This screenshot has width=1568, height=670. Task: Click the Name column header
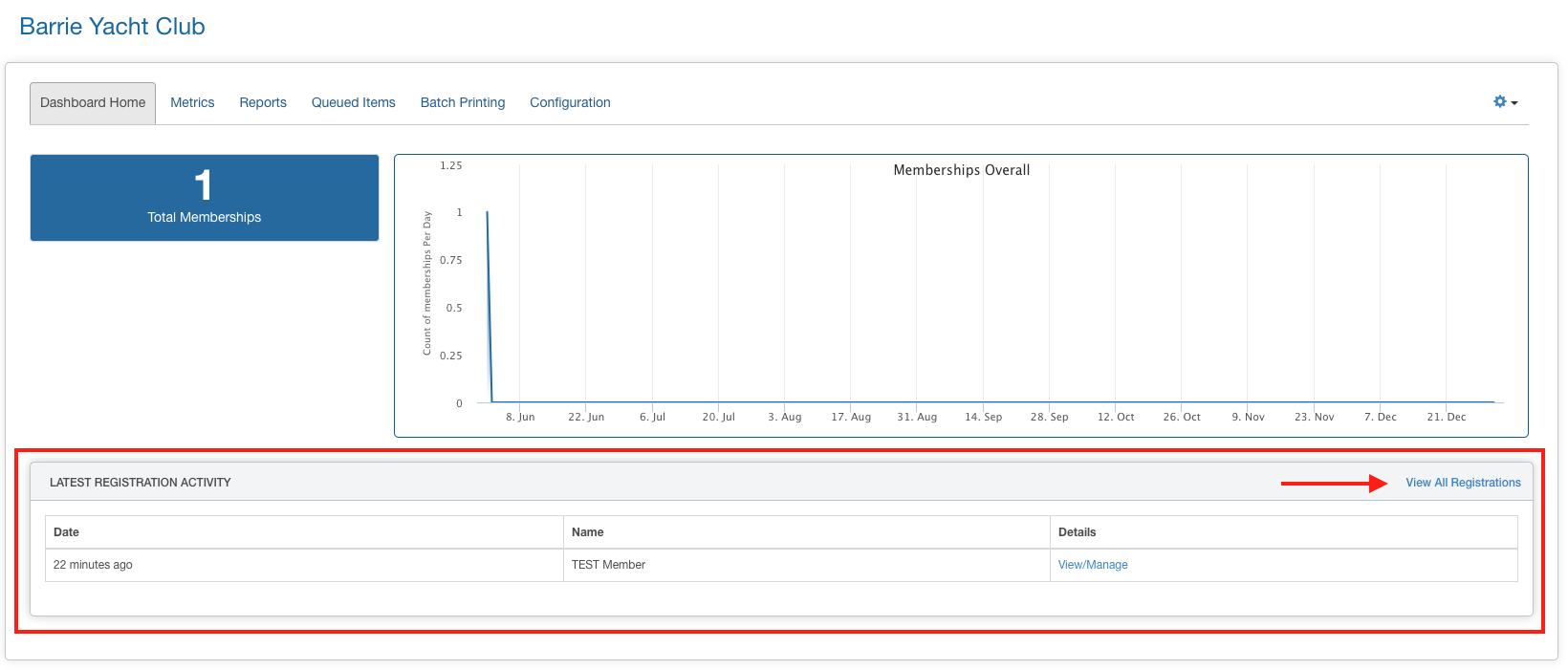click(587, 532)
